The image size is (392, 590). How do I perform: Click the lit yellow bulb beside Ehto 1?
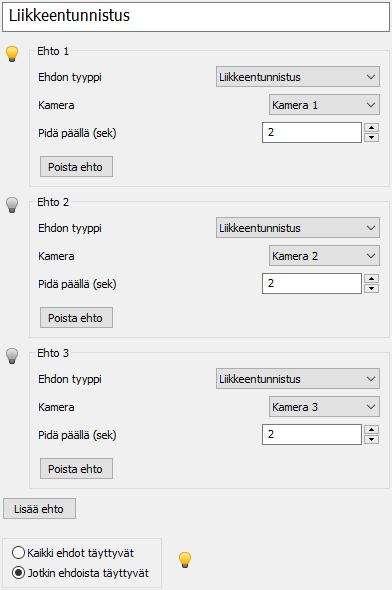pyautogui.click(x=12, y=54)
